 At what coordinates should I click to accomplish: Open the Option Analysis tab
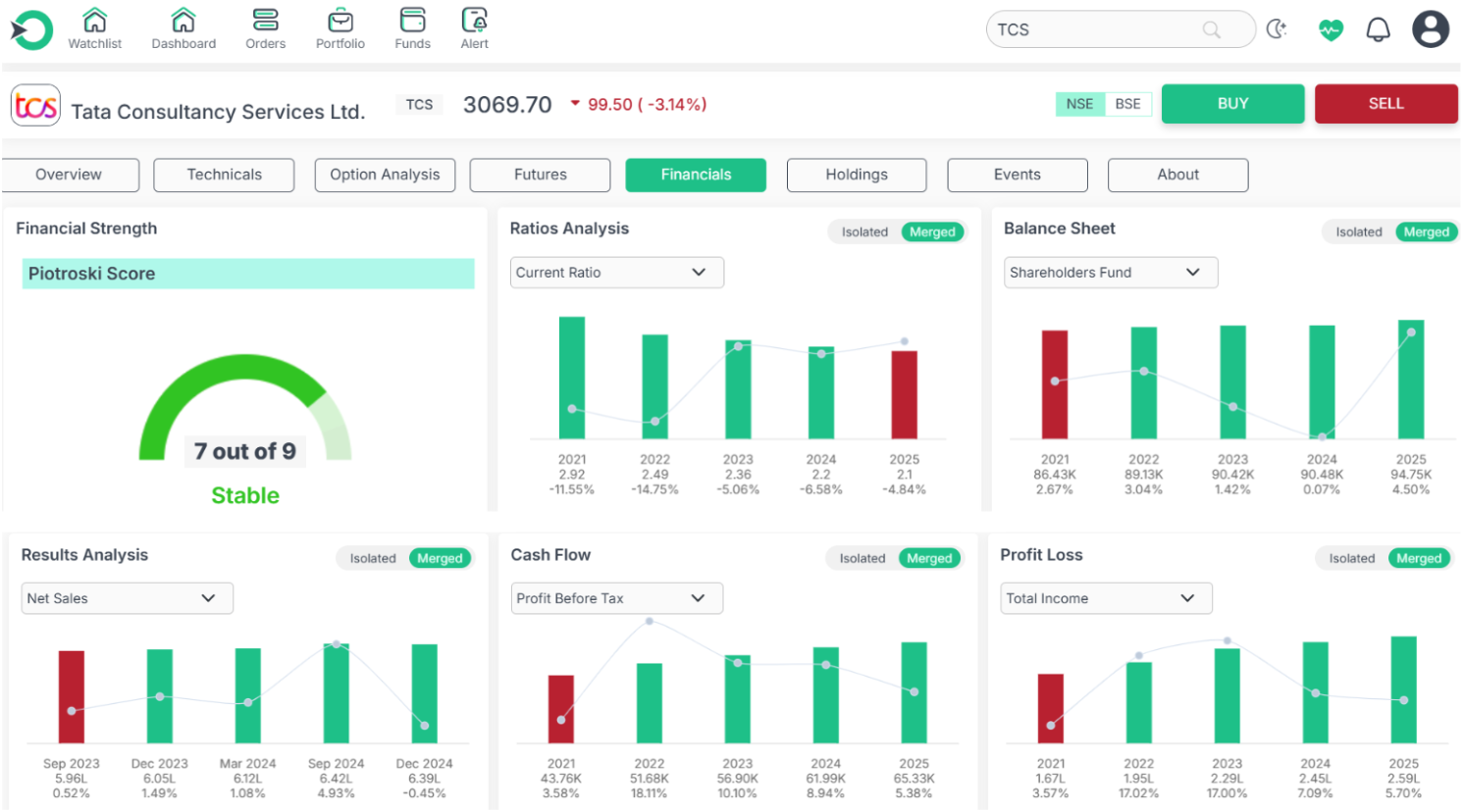[385, 175]
